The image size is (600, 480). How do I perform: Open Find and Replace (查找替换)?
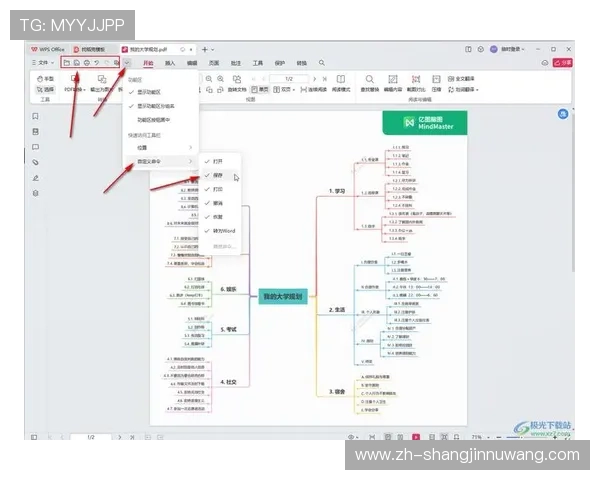(x=369, y=84)
